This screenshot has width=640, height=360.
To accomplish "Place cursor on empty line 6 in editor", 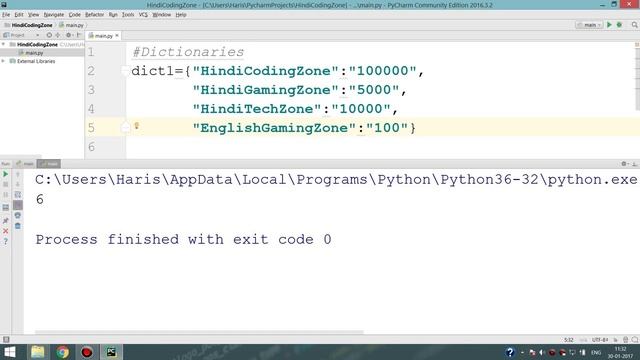I will click(x=384, y=147).
